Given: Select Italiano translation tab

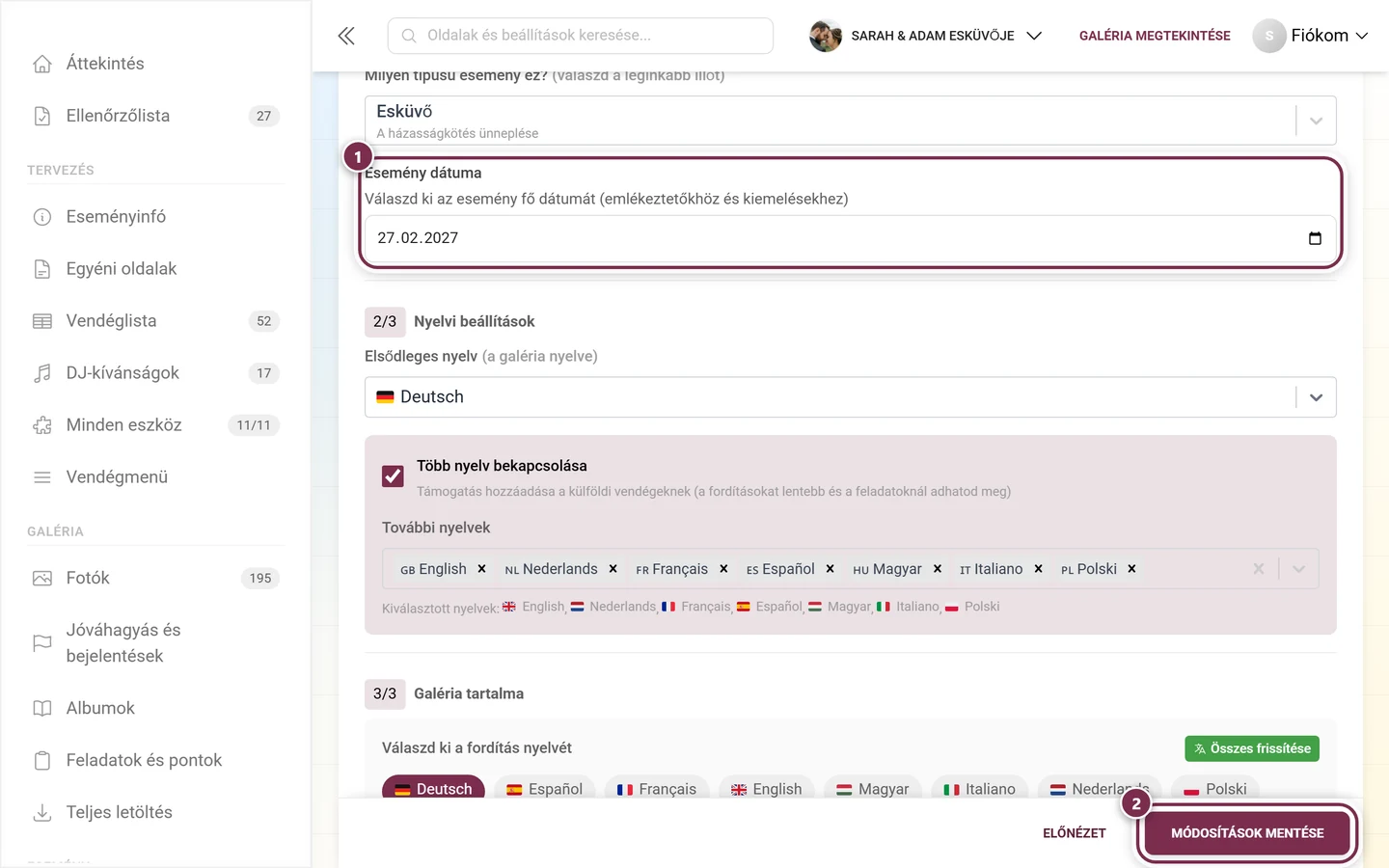Looking at the screenshot, I should tap(979, 789).
